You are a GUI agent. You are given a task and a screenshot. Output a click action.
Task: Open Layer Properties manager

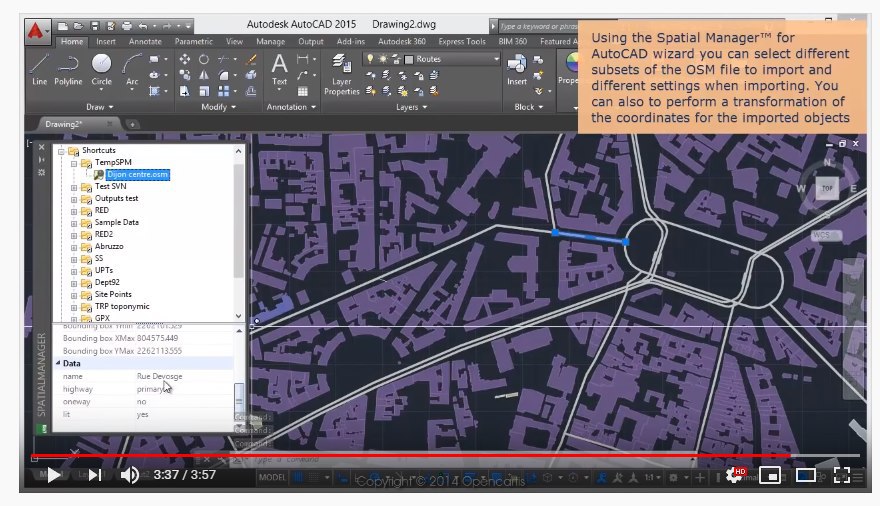coord(341,75)
